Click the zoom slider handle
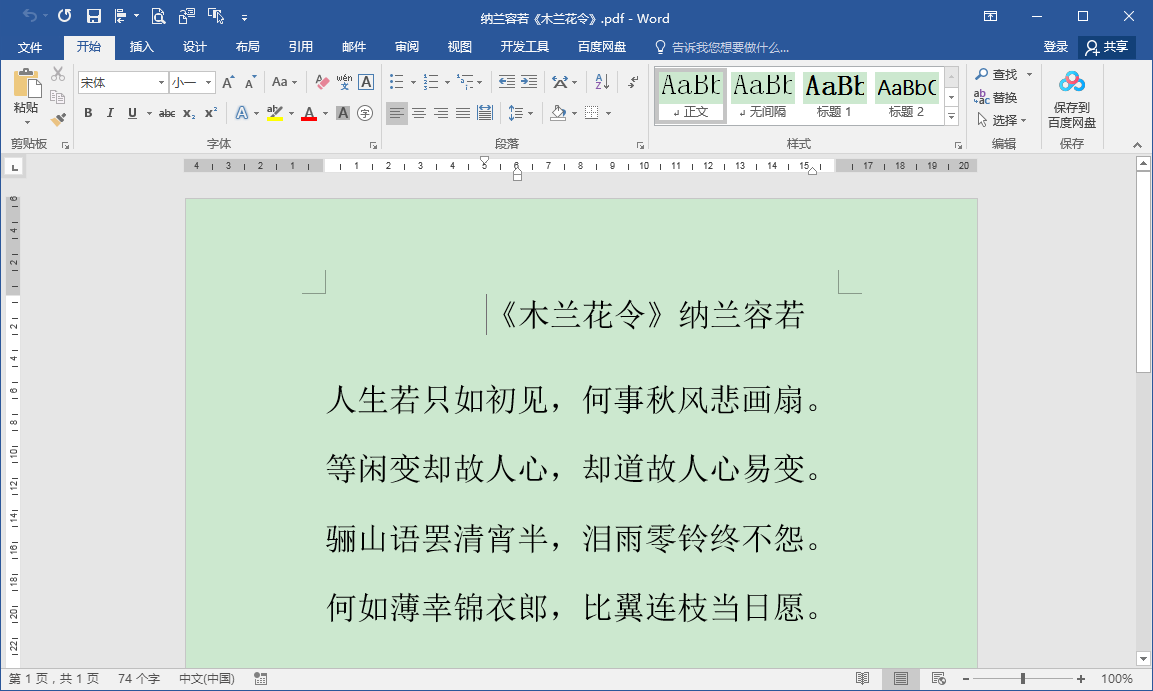This screenshot has width=1153, height=691. [x=1023, y=679]
